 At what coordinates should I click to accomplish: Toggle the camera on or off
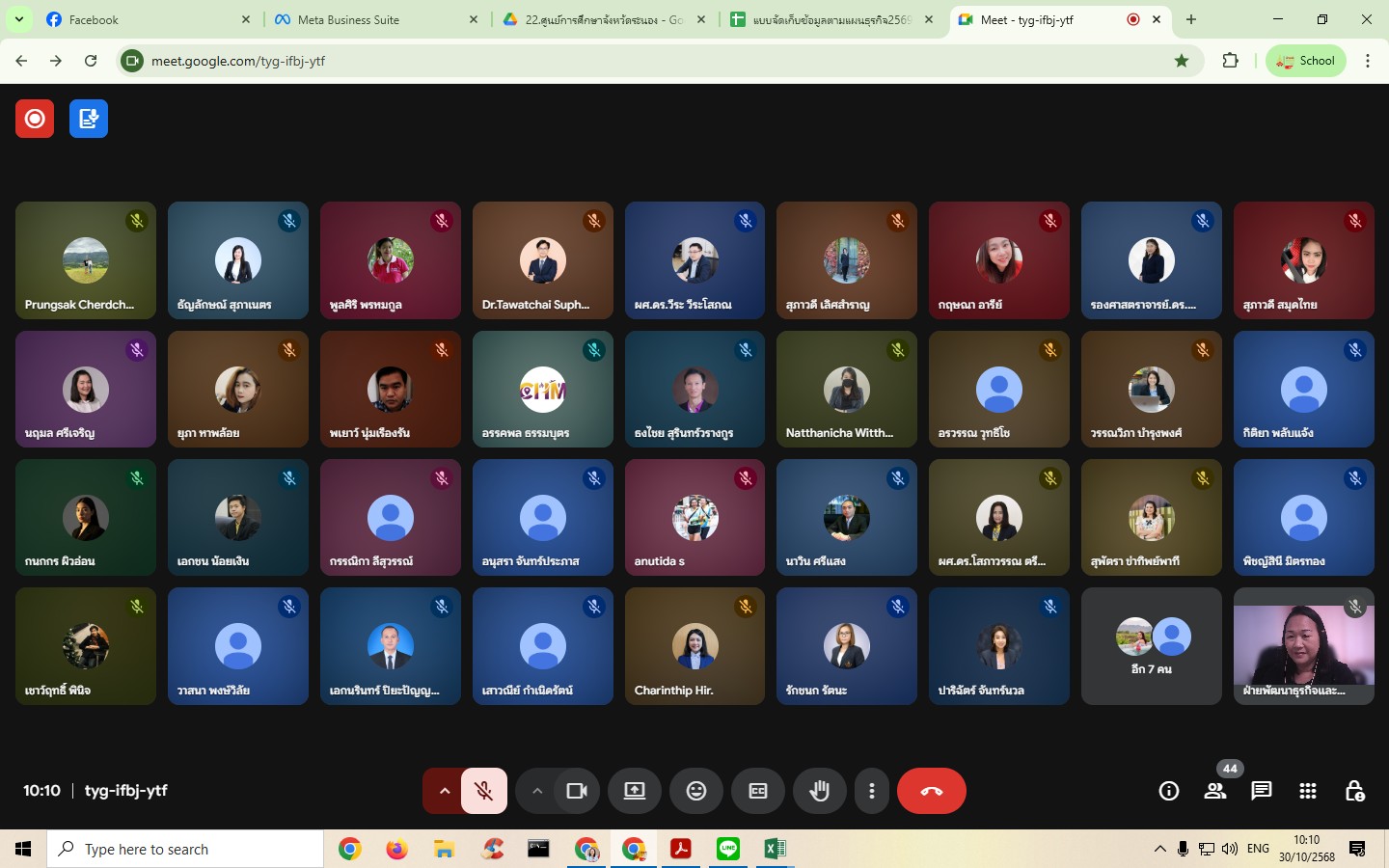pyautogui.click(x=577, y=791)
